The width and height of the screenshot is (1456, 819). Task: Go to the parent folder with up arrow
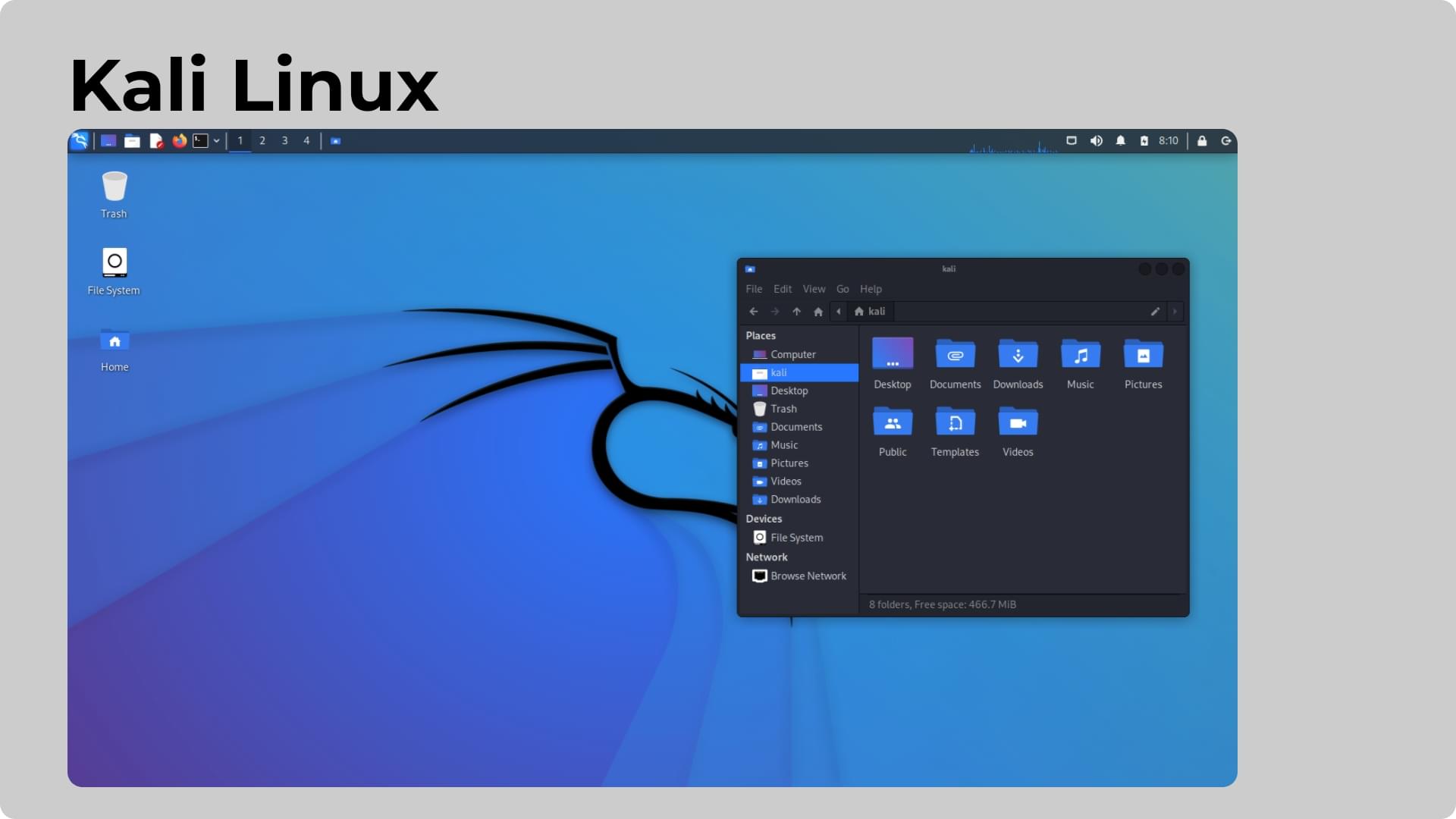click(797, 312)
